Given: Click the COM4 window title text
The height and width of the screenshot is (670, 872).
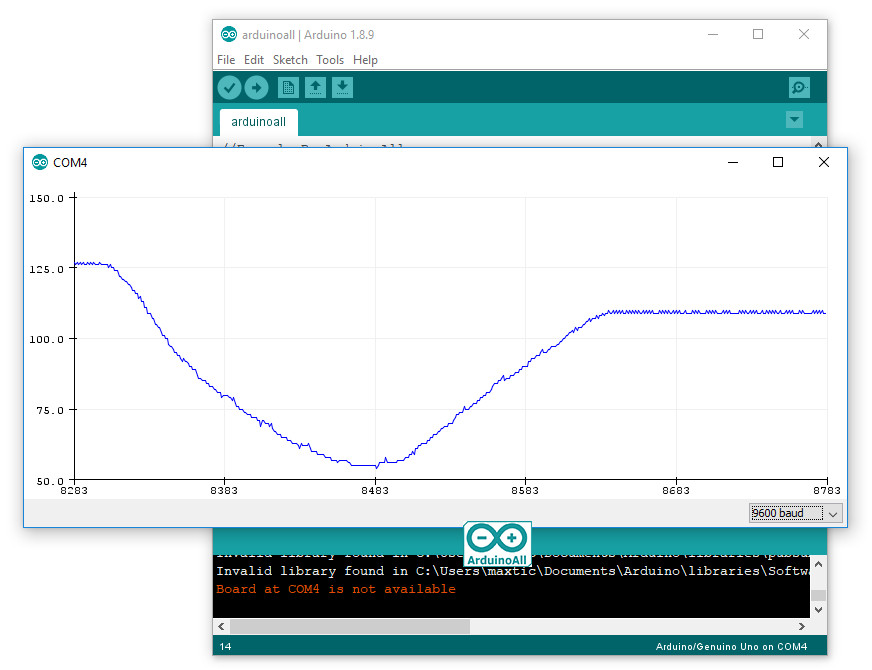Looking at the screenshot, I should point(70,162).
